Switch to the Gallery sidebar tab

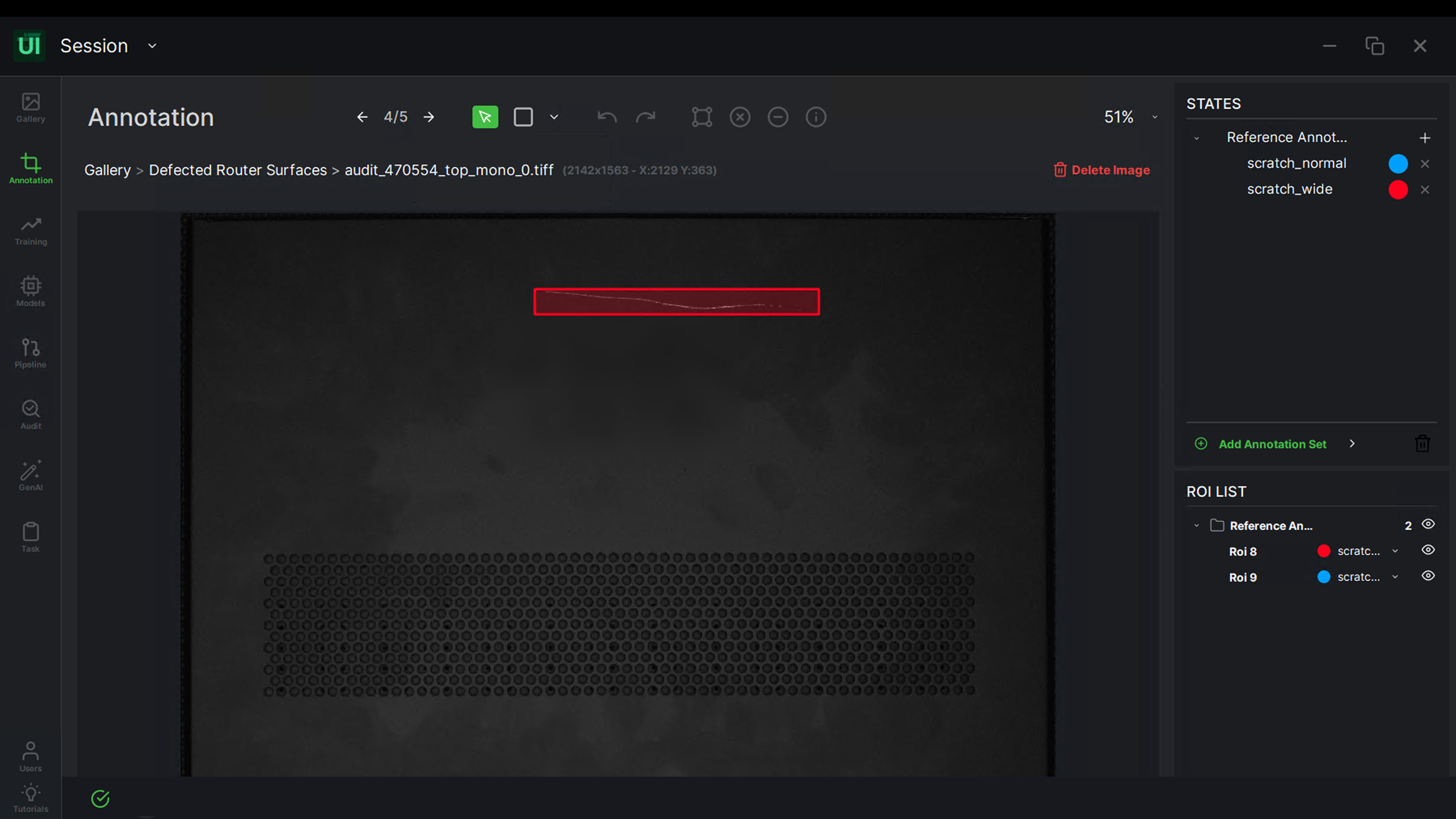tap(30, 108)
